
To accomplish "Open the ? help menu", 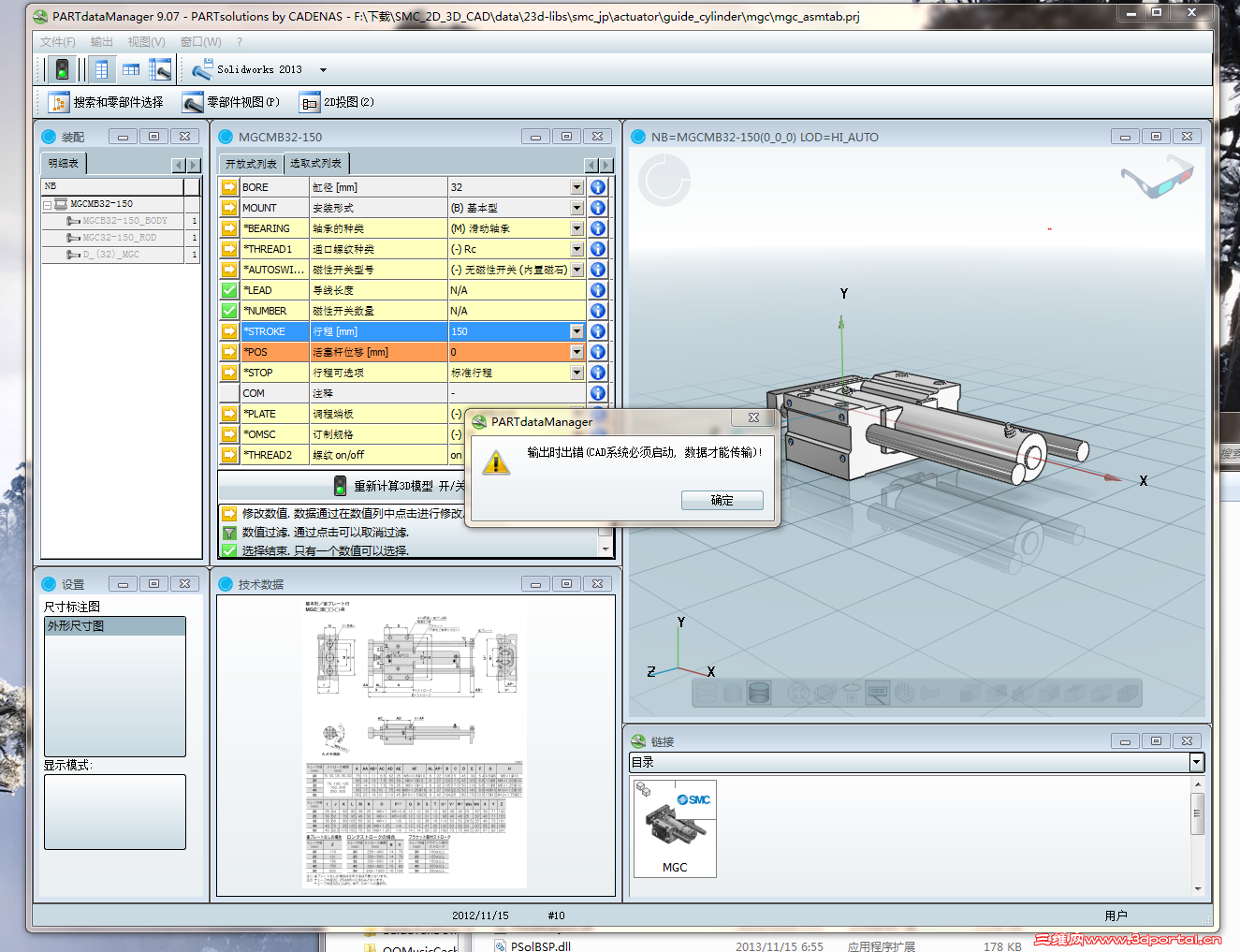I will click(240, 42).
